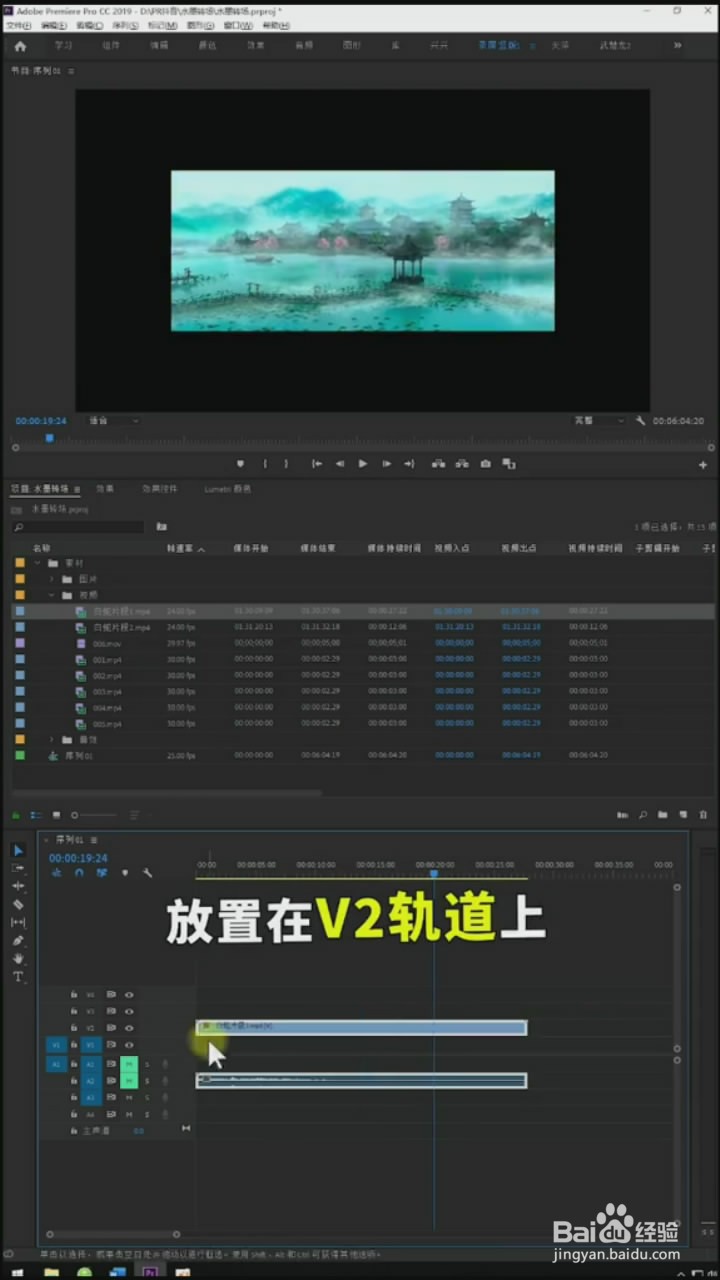The width and height of the screenshot is (720, 1280).
Task: Open the Edit menu in the menu bar
Action: [55, 25]
